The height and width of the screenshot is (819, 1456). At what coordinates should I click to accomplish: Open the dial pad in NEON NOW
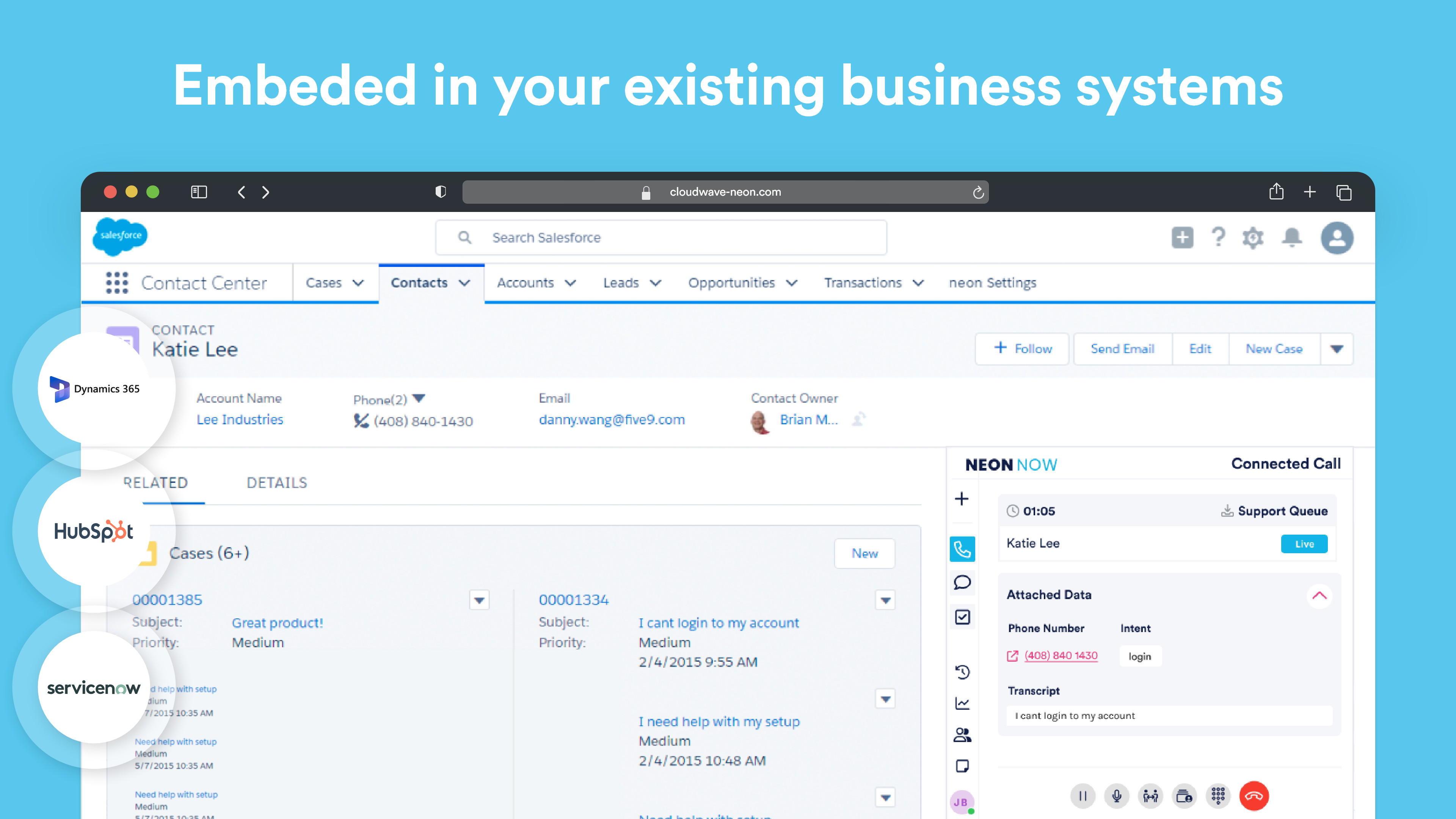[1219, 796]
